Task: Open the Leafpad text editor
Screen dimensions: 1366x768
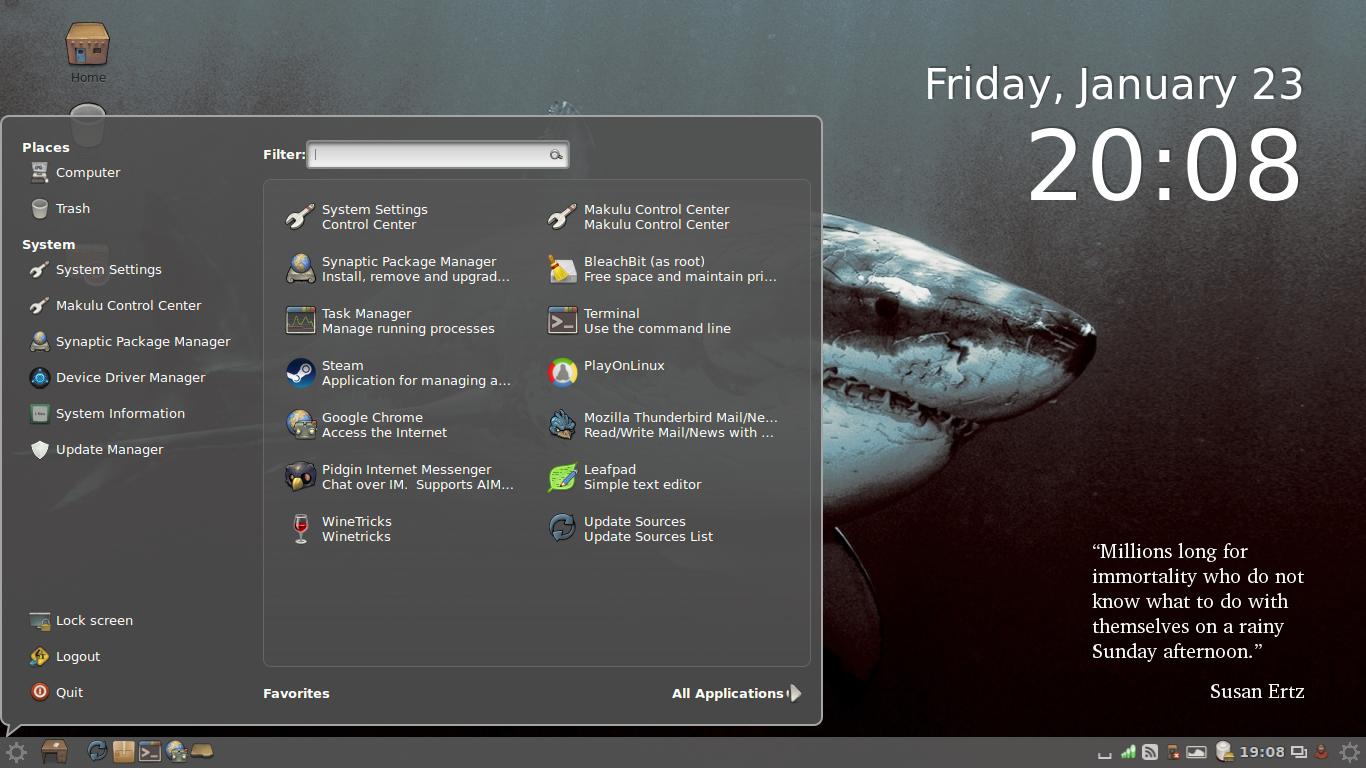Action: tap(660, 477)
